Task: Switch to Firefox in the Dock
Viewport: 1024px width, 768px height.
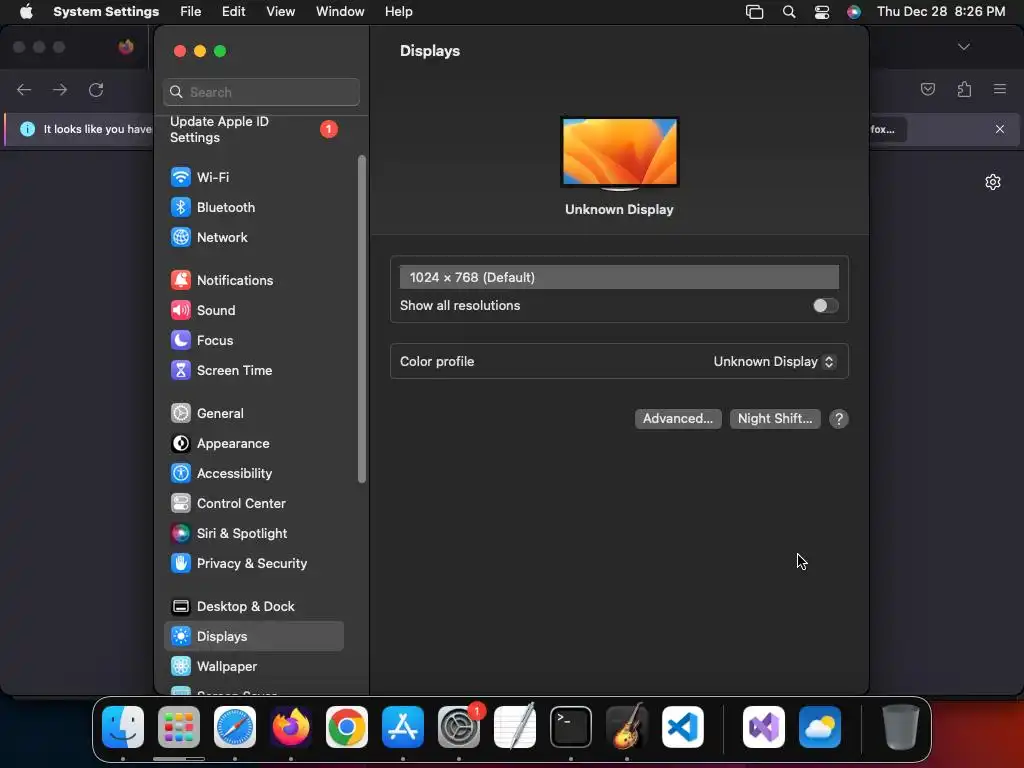Action: point(291,727)
